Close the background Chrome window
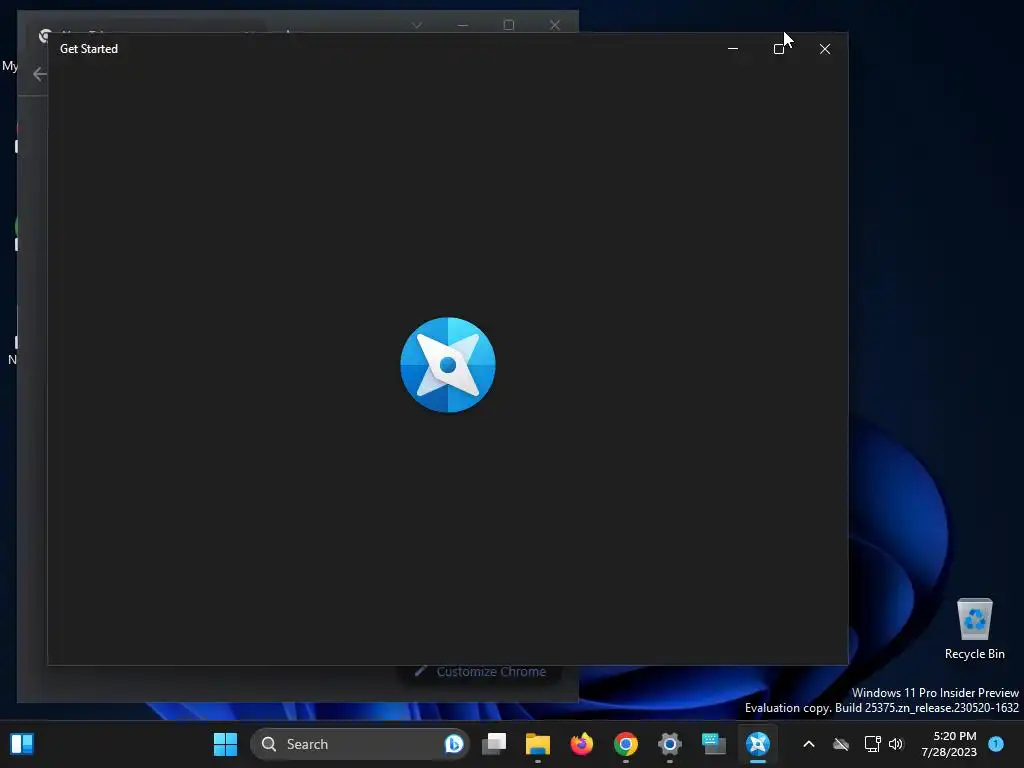This screenshot has height=768, width=1024. coord(554,25)
